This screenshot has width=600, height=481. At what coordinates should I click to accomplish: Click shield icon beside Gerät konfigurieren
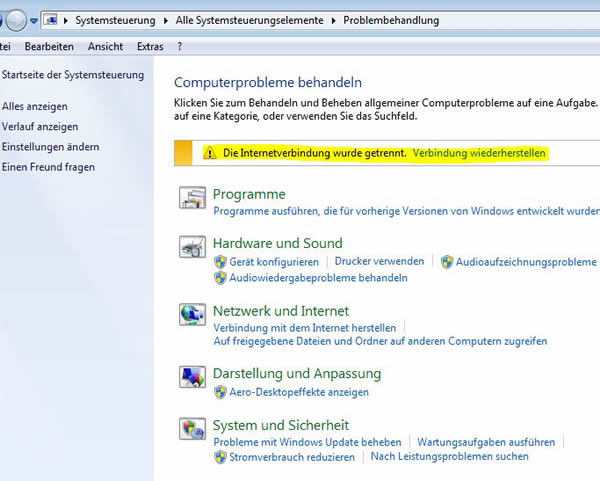click(220, 262)
